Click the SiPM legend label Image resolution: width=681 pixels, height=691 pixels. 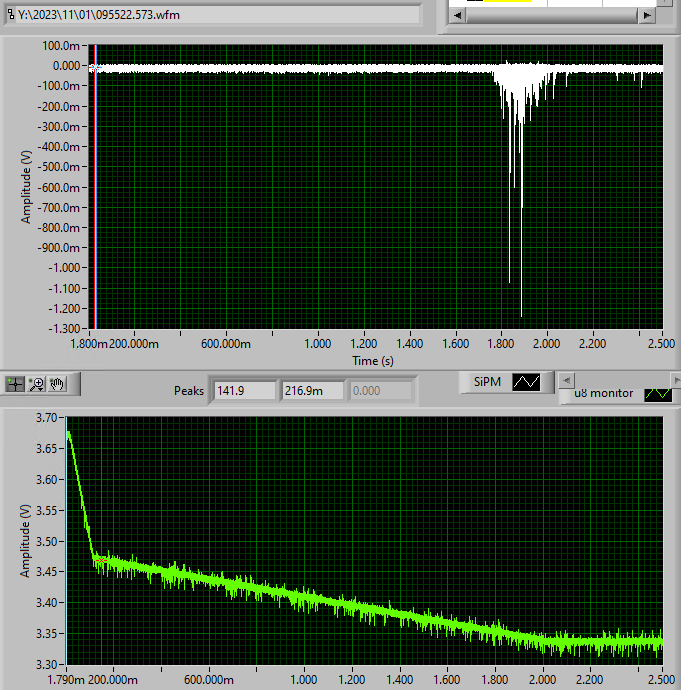click(x=485, y=381)
